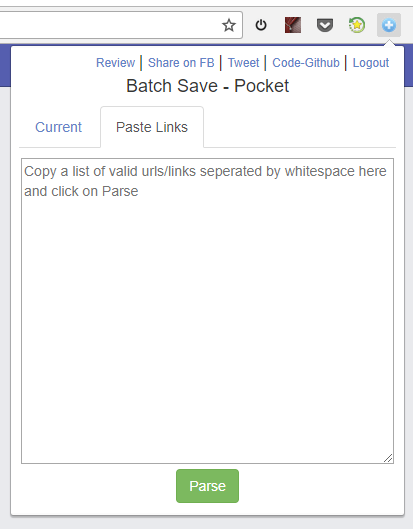413x529 pixels.
Task: Click the Tweet link
Action: [x=243, y=63]
